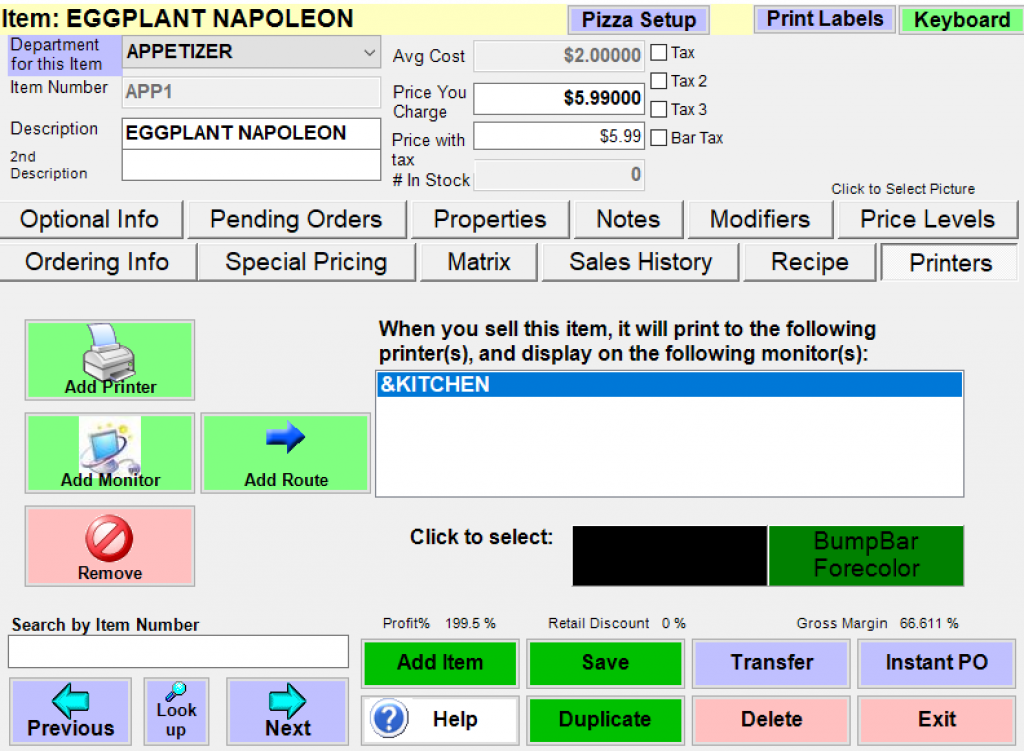This screenshot has width=1024, height=751.
Task: Expand the Department dropdown showing APPETIZER
Action: [251, 52]
